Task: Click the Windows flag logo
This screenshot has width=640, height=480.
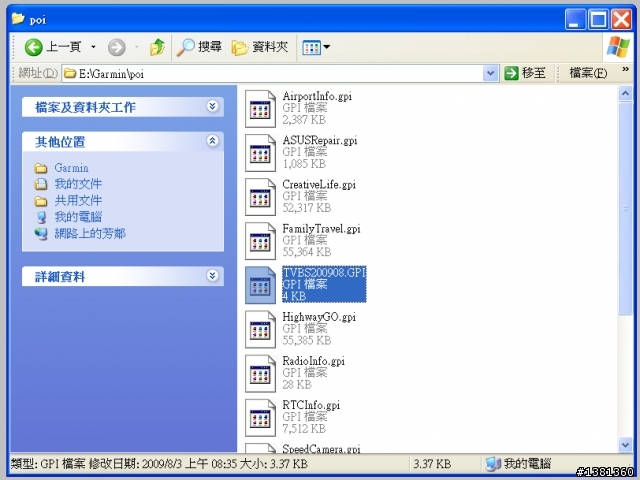Action: point(618,47)
